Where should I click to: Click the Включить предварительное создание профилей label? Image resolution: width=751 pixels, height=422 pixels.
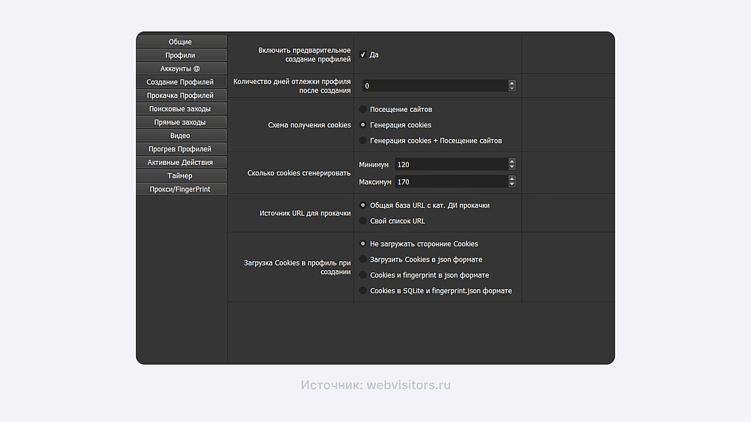point(305,55)
